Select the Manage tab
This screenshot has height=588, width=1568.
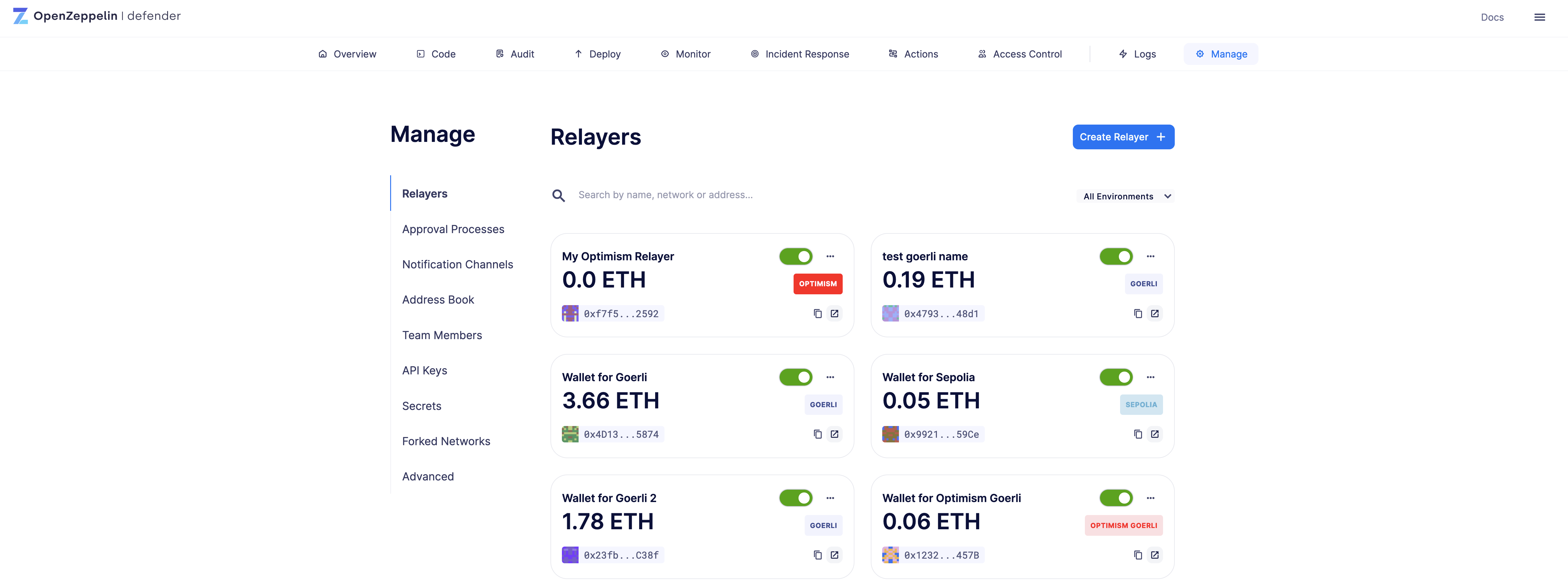pyautogui.click(x=1220, y=54)
